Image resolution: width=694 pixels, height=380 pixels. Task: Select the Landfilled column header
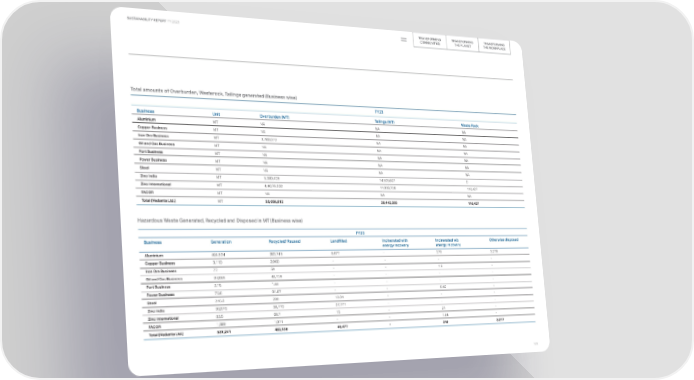click(x=339, y=241)
